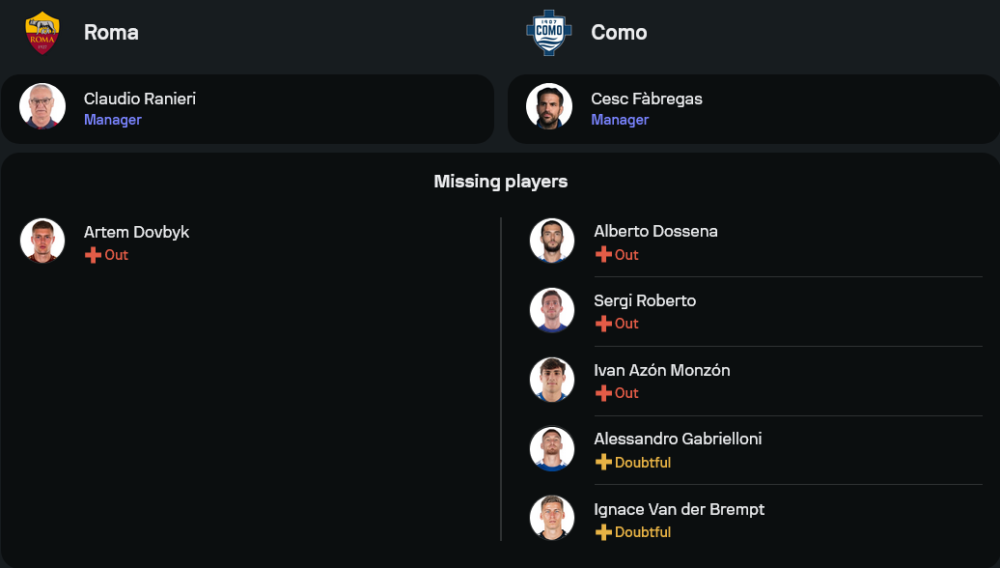The image size is (1000, 568).
Task: Open Claudio Ranieri's manager profile photo
Action: coord(42,106)
